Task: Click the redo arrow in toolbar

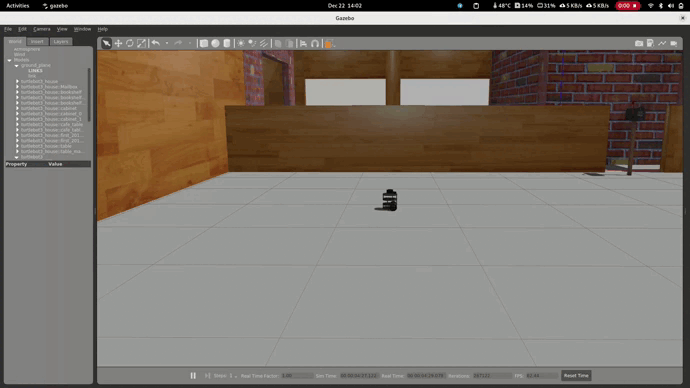Action: coord(178,43)
